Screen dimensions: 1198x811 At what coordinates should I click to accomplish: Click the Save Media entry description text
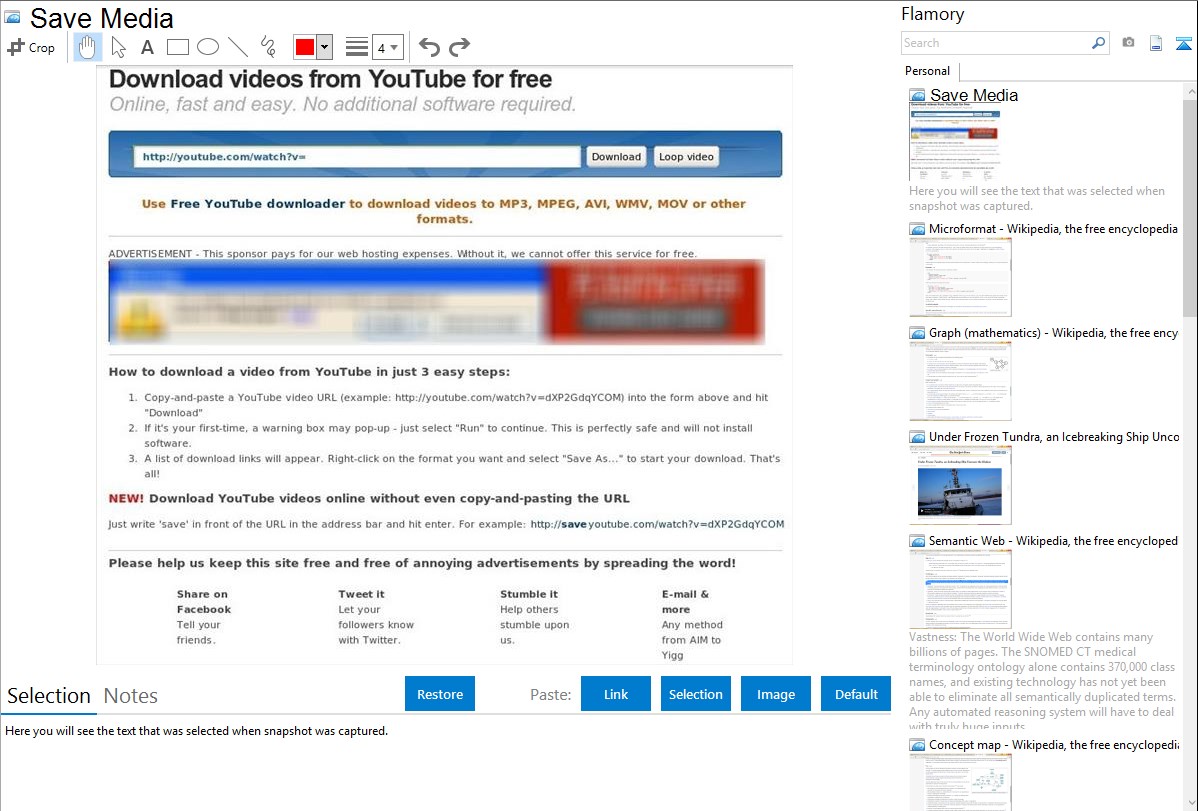click(1037, 198)
